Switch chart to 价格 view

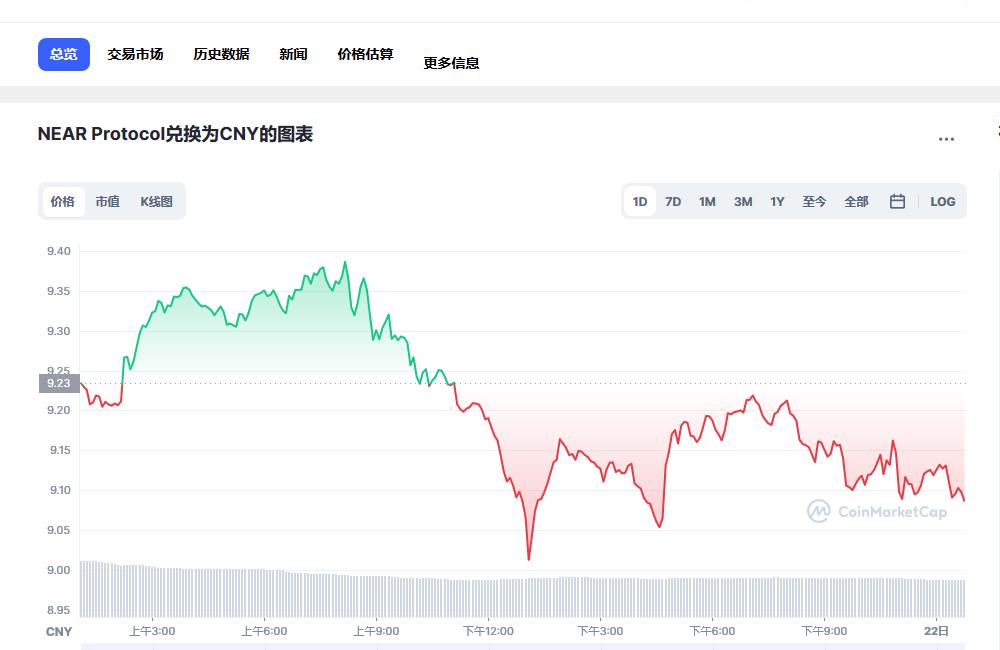pyautogui.click(x=63, y=201)
